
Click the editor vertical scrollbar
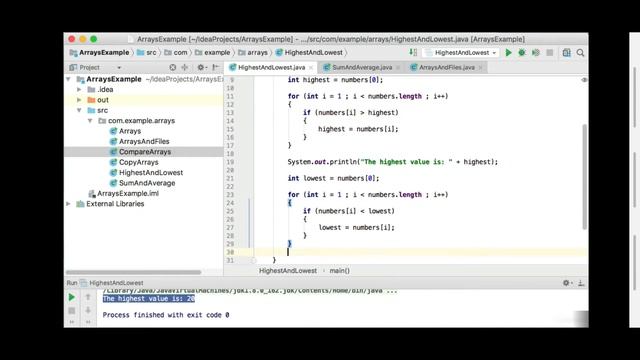pyautogui.click(x=584, y=177)
